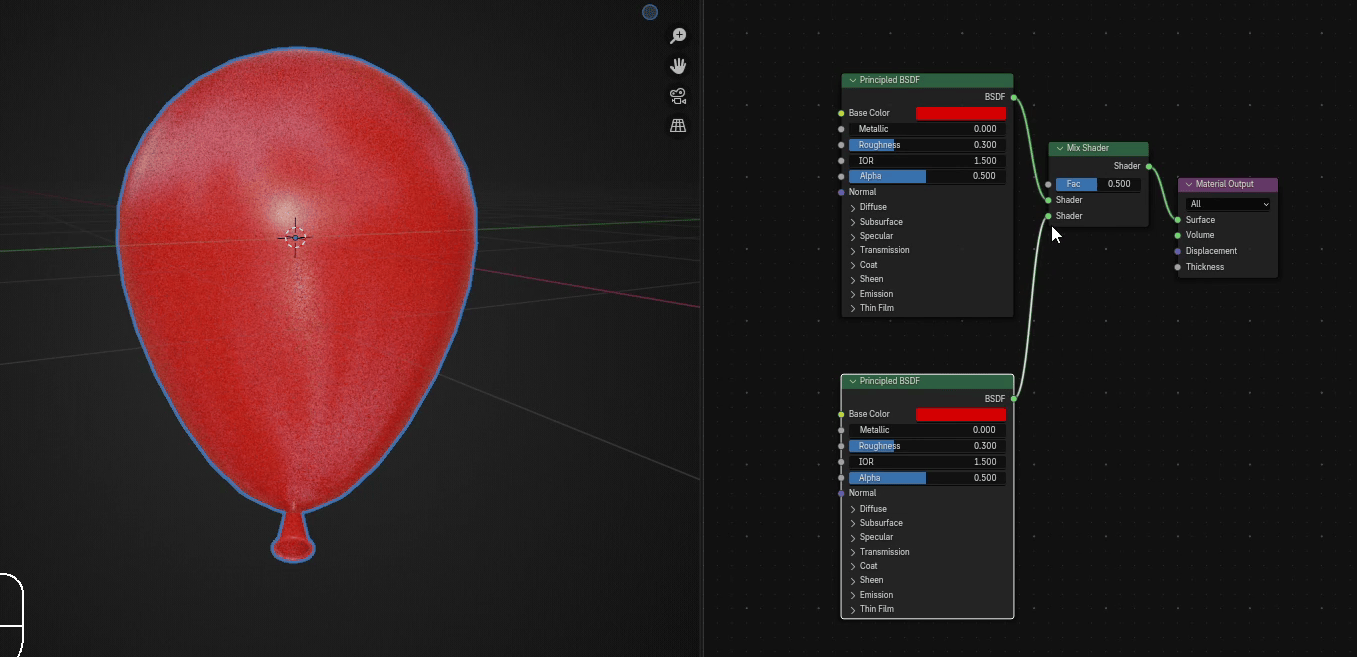Click the Metallic field in top Principled BSDF
The height and width of the screenshot is (657, 1357).
tap(927, 129)
